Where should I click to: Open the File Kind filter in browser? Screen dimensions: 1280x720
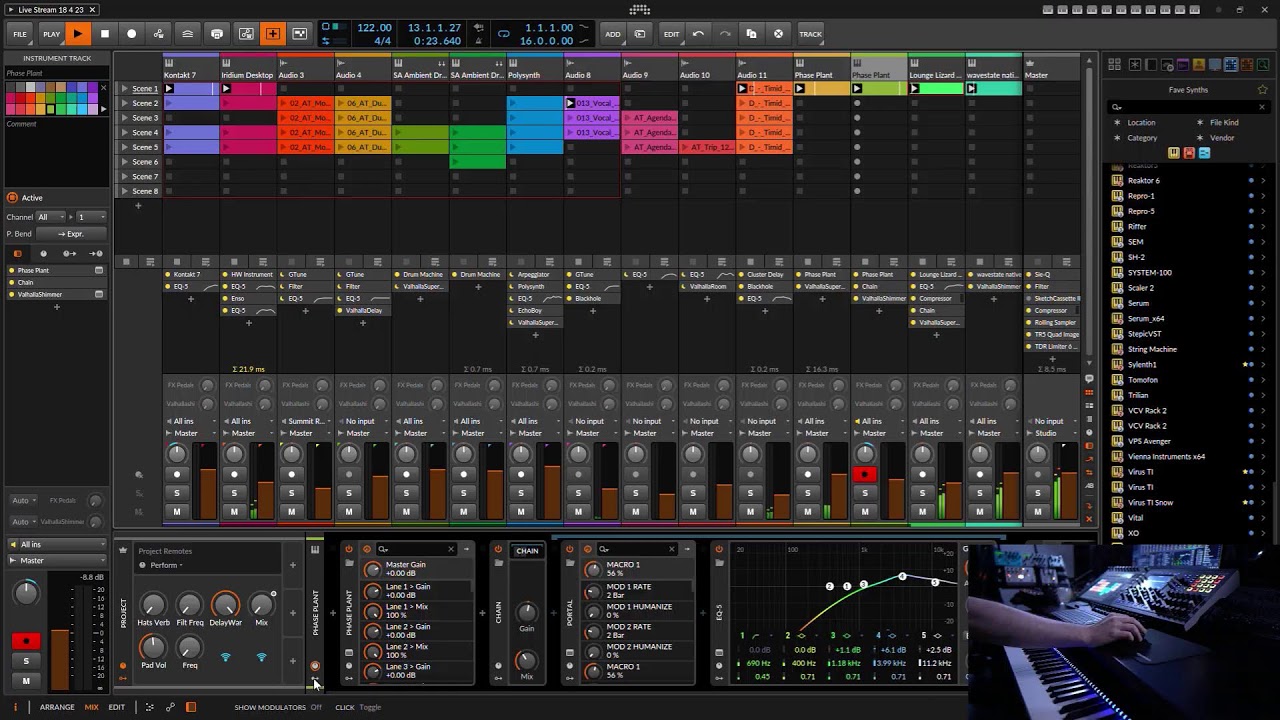click(1224, 123)
